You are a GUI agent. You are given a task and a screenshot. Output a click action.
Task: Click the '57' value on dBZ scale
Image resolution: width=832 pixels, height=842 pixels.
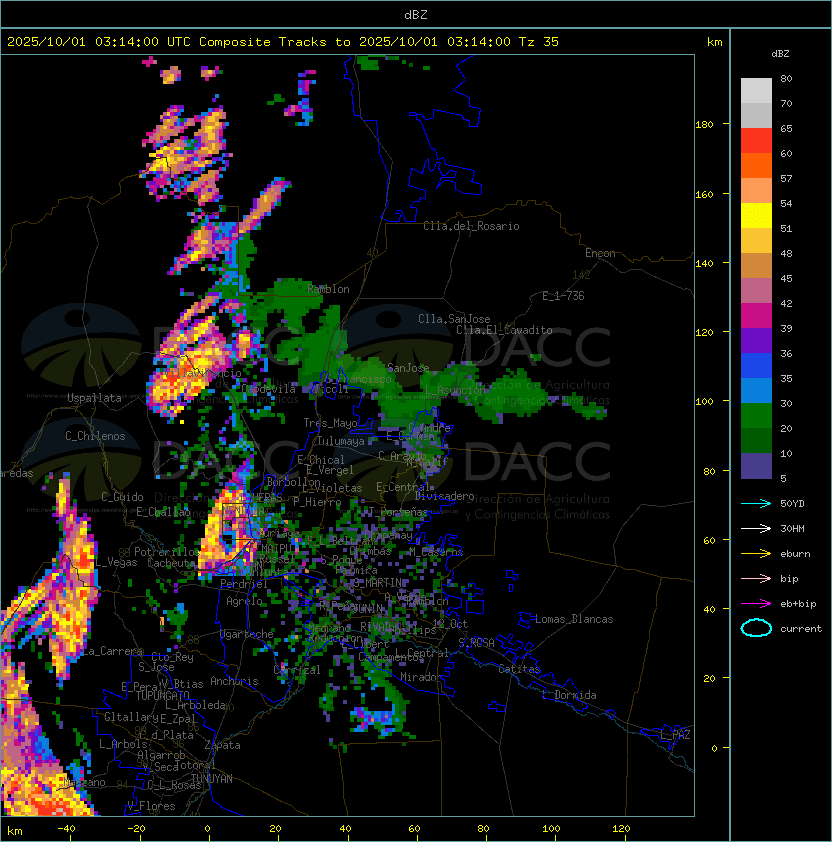pyautogui.click(x=786, y=178)
